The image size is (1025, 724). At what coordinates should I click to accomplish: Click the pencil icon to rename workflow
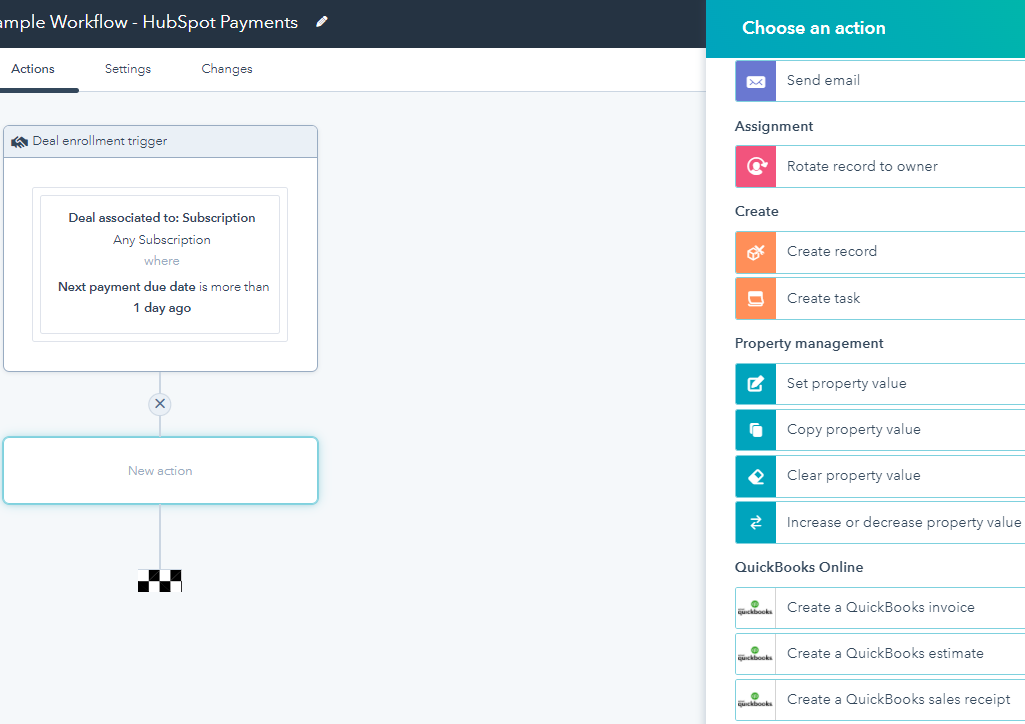pos(321,22)
